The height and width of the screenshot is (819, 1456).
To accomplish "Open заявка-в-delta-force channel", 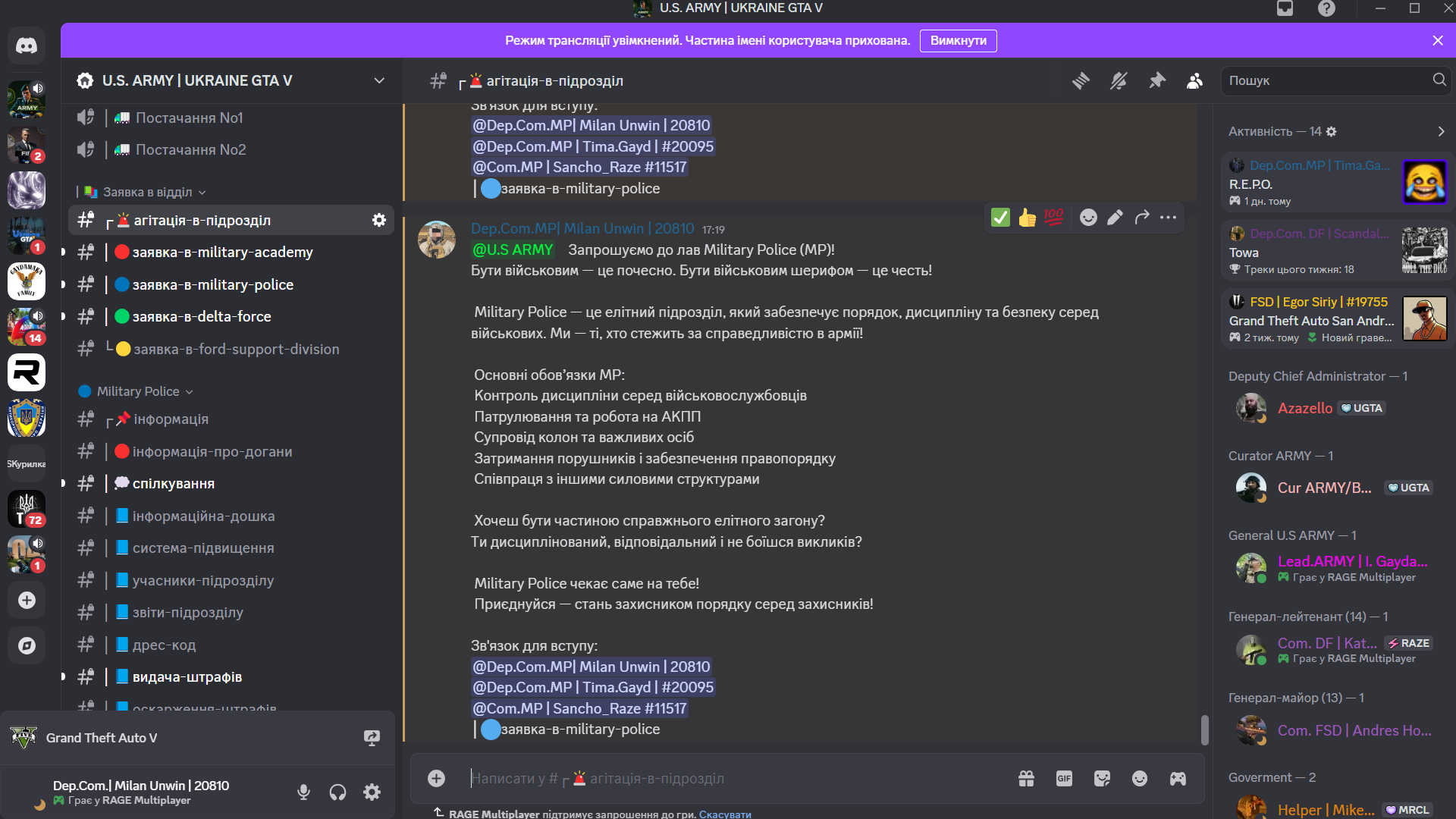I will point(231,316).
